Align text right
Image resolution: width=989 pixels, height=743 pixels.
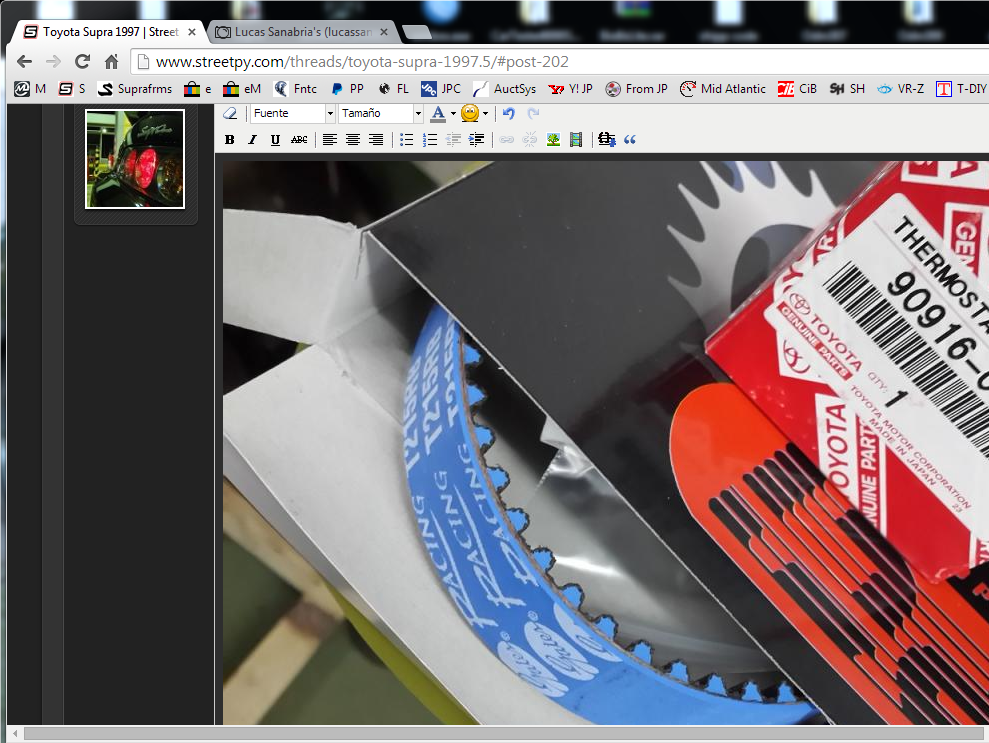[376, 140]
